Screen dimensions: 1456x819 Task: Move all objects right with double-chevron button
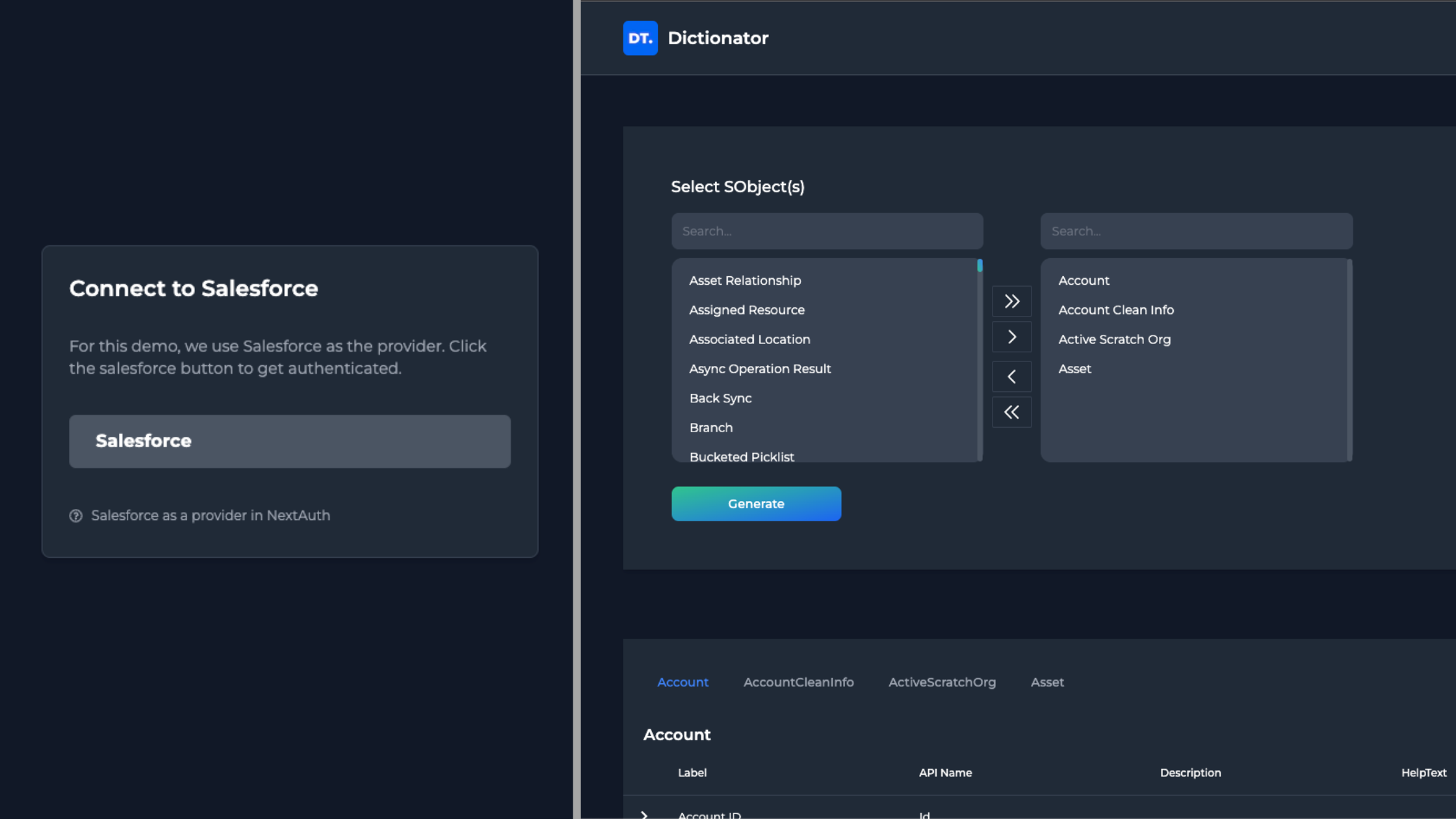coord(1011,302)
